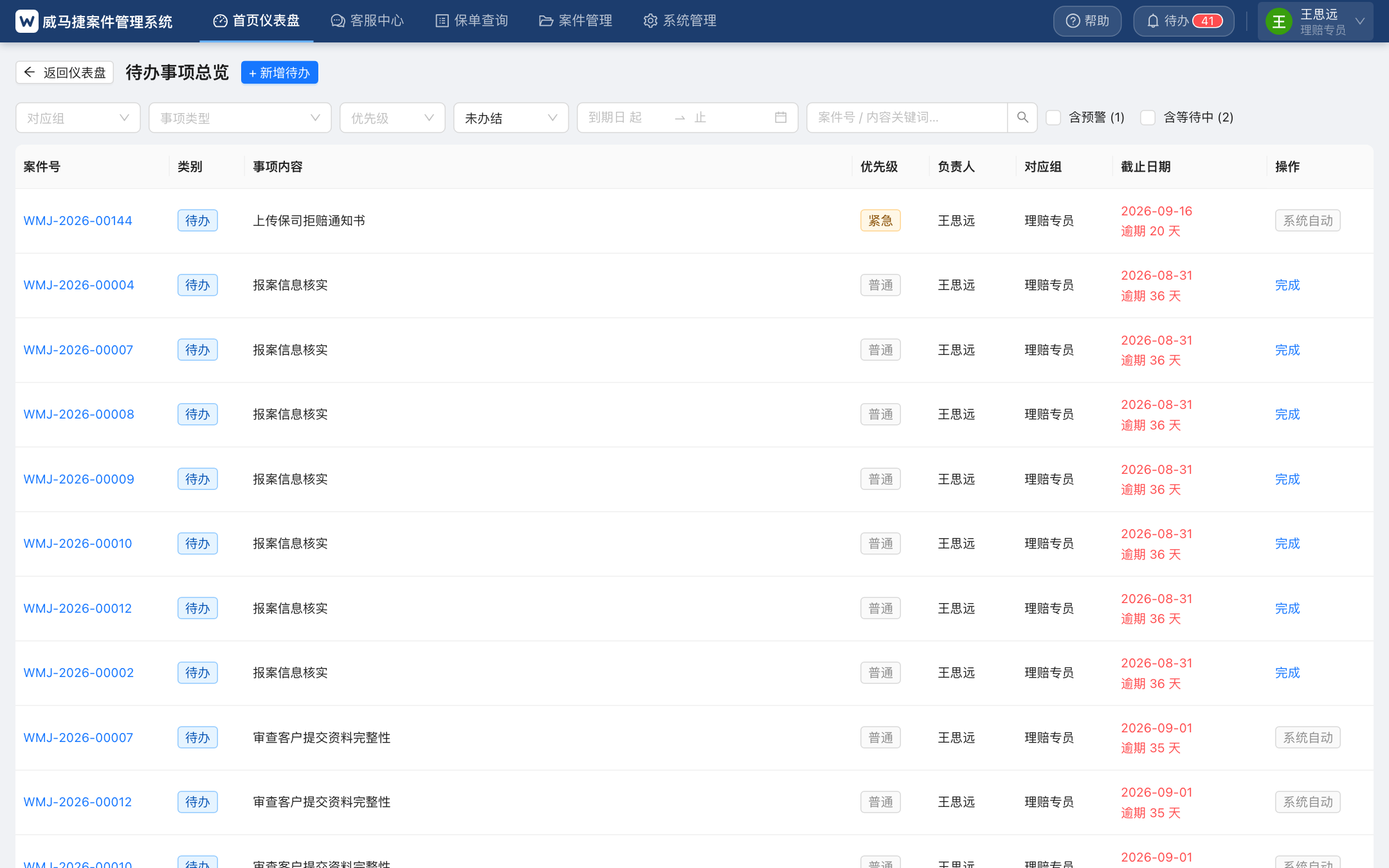The width and height of the screenshot is (1389, 868).
Task: Click 完成 for case WMJ-2026-00002
Action: 1287,673
